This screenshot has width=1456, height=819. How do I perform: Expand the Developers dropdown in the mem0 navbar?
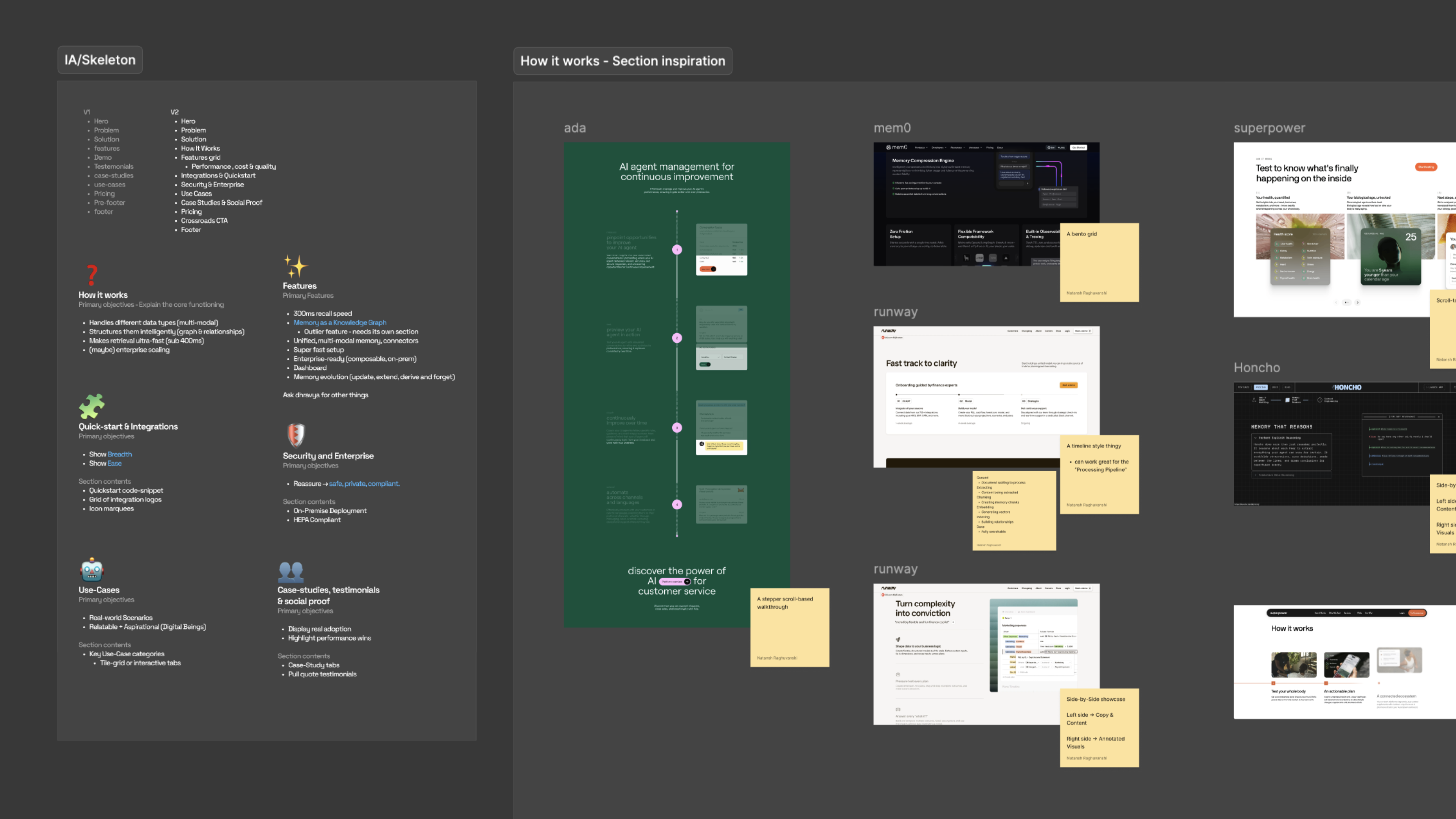click(x=938, y=147)
